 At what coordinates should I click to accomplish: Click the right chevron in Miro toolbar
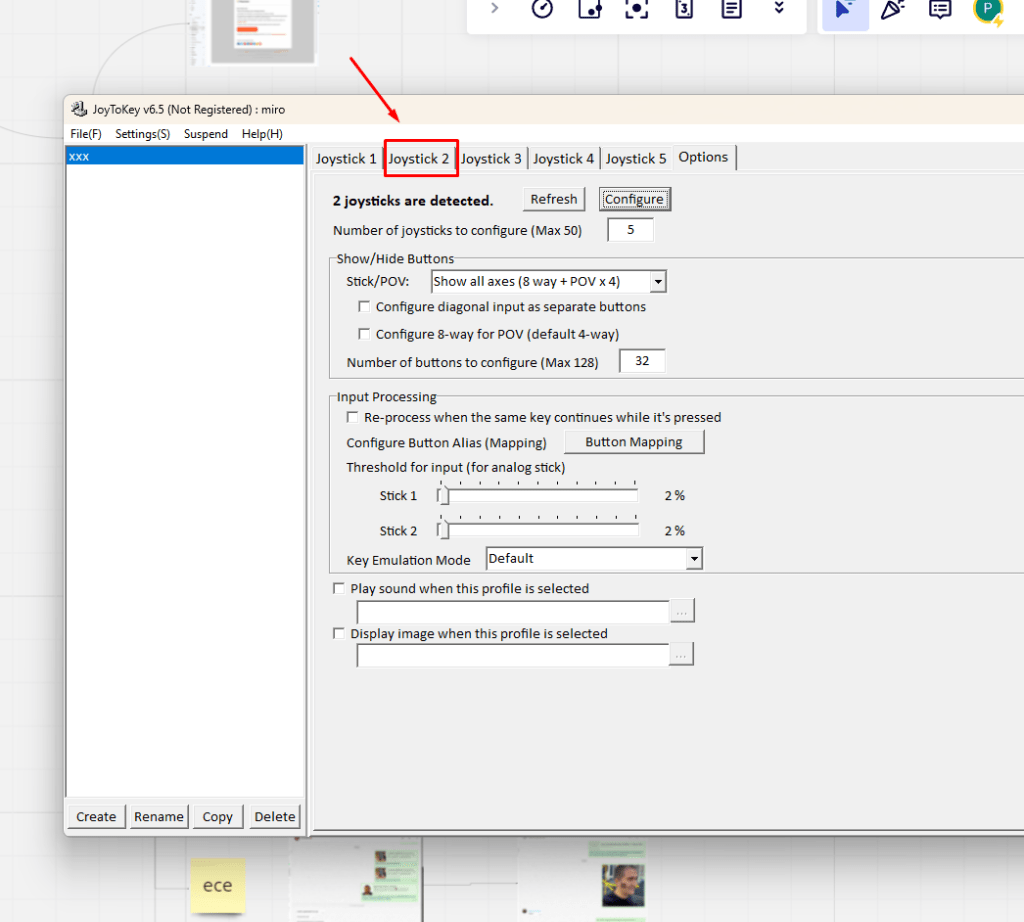494,8
